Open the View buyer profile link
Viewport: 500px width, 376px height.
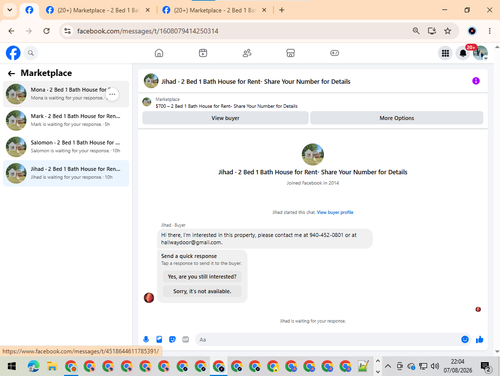pyautogui.click(x=335, y=212)
